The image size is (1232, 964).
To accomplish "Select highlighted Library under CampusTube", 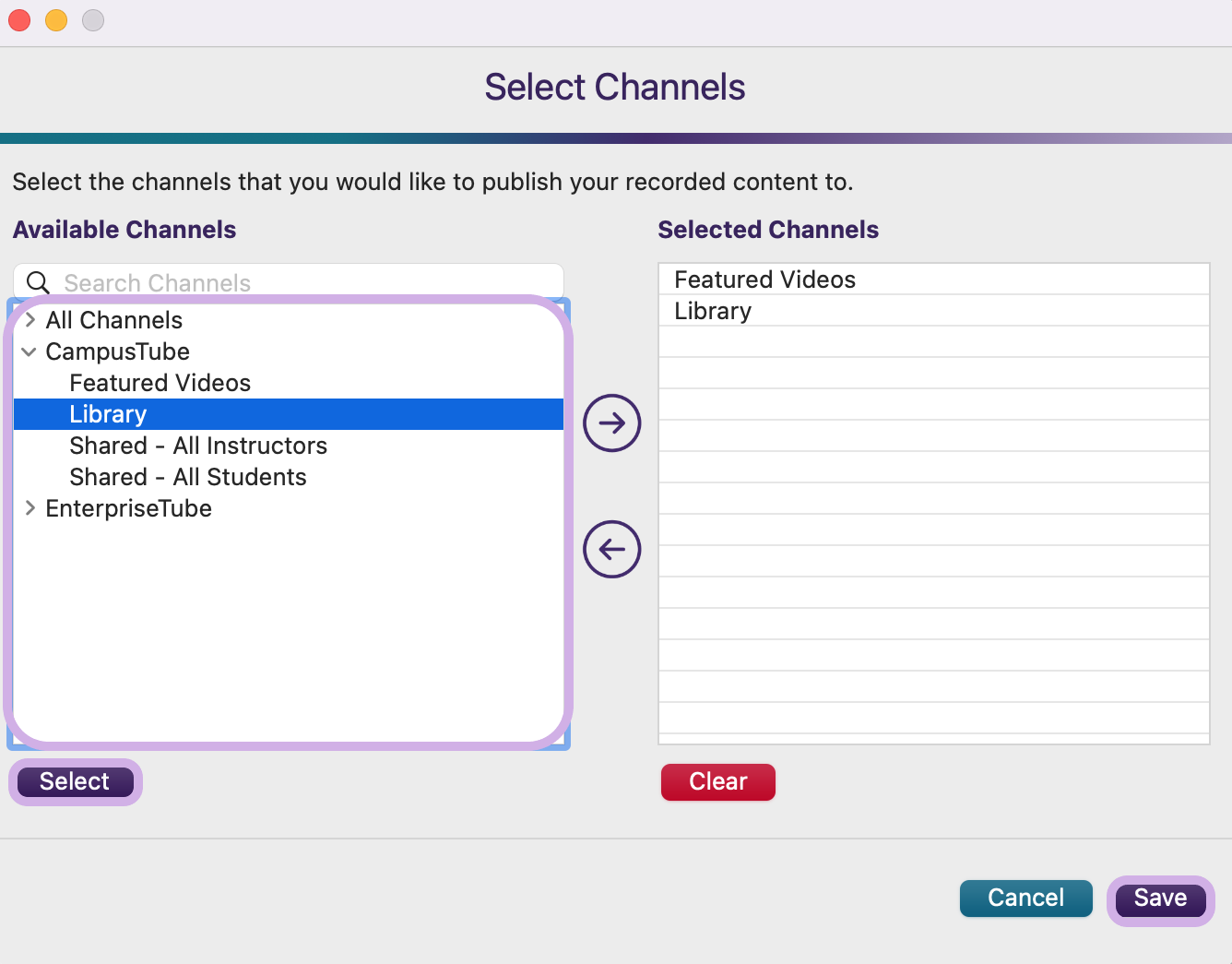I will pos(289,414).
